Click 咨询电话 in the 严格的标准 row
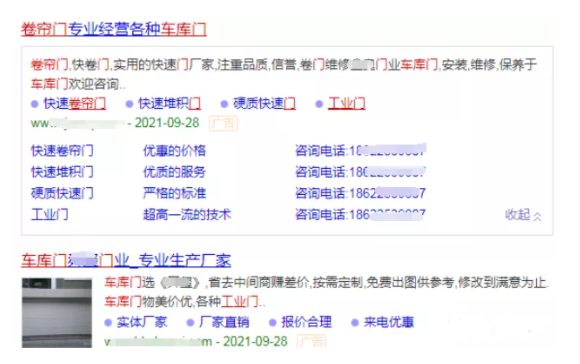 [x=360, y=193]
